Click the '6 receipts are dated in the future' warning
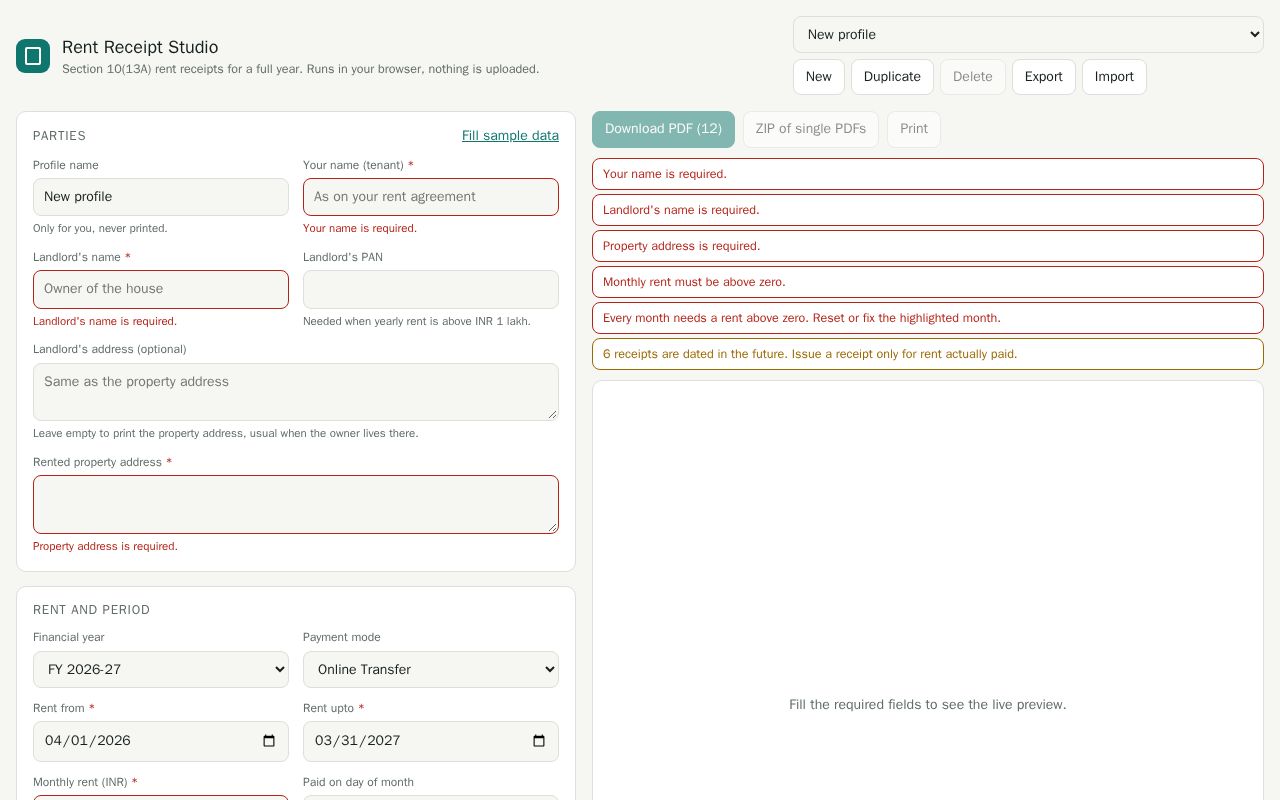Viewport: 1280px width, 800px height. pos(928,354)
